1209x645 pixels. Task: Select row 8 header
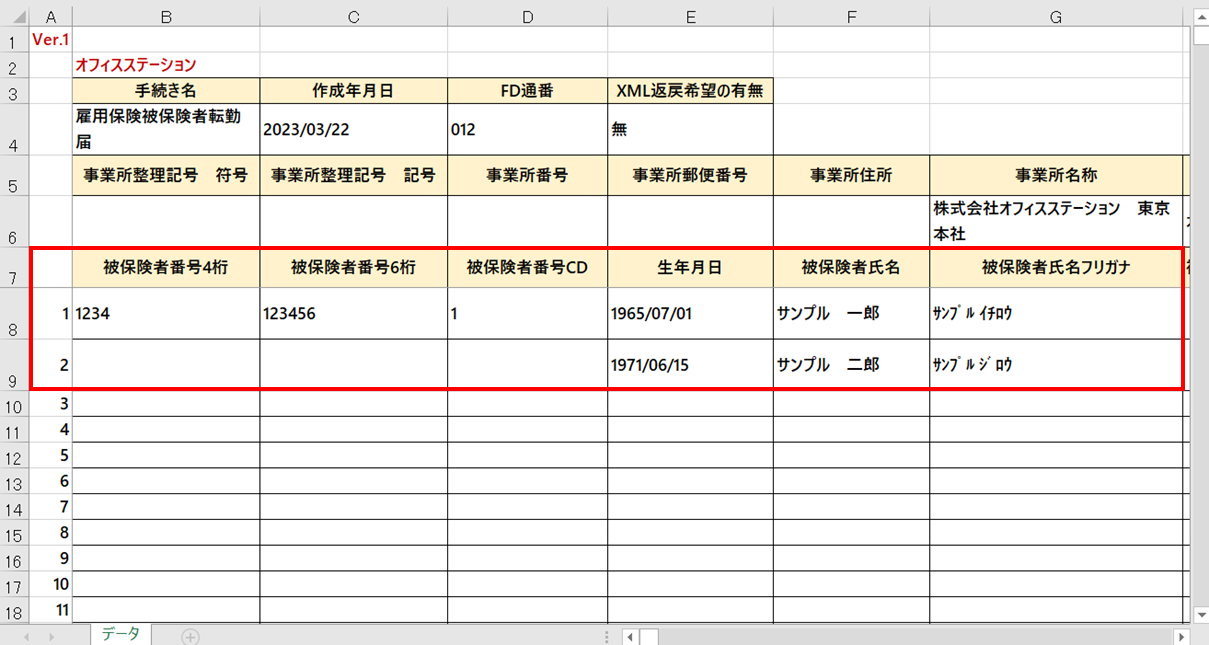14,314
